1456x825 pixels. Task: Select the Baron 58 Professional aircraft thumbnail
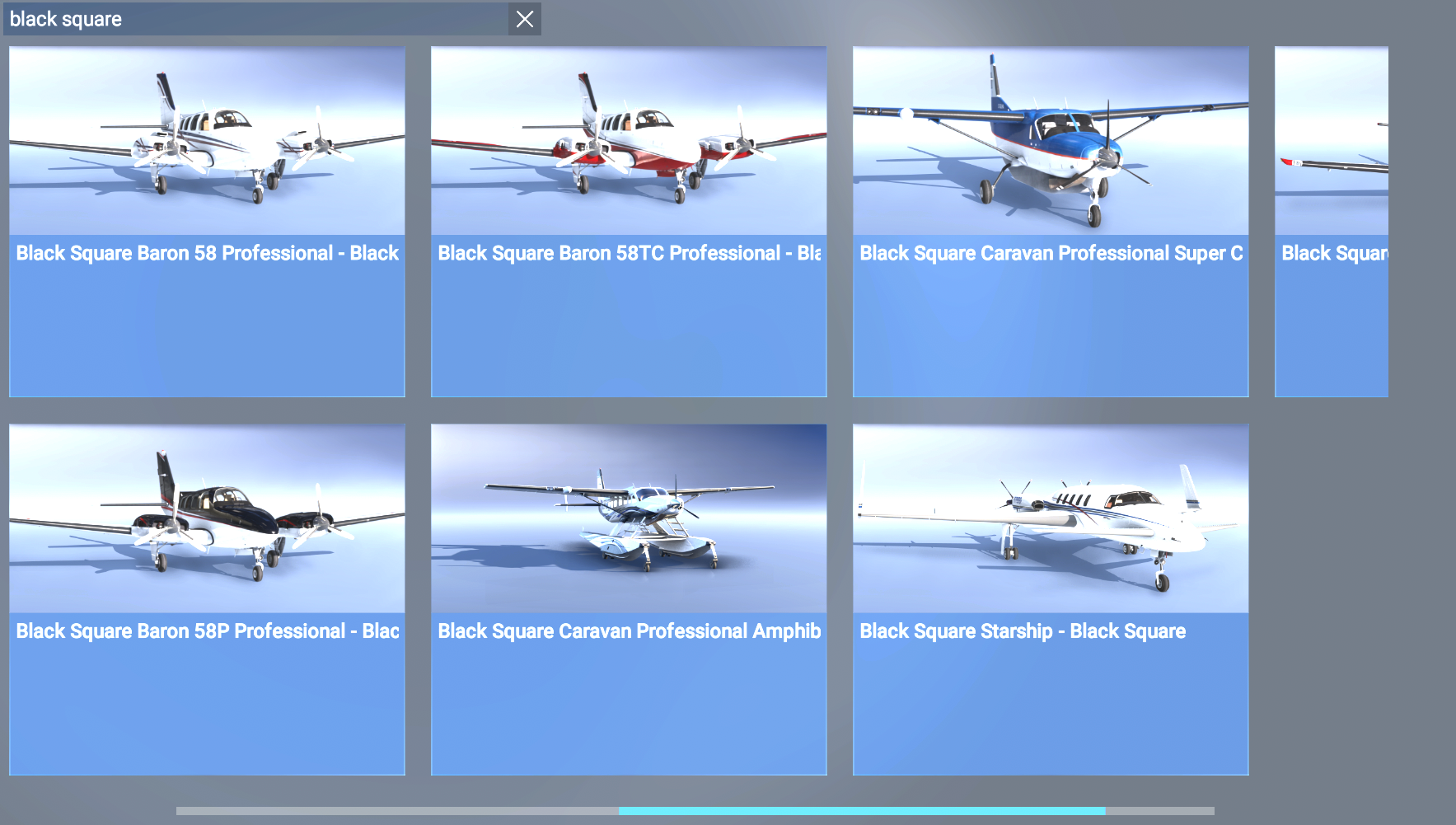tap(207, 140)
